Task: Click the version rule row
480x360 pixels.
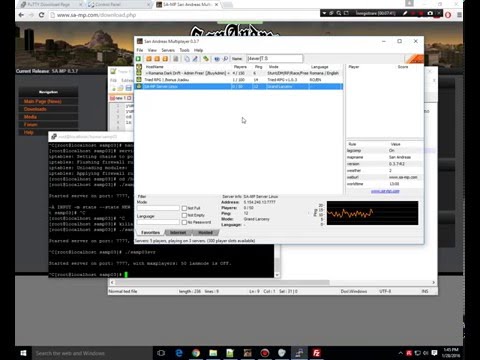Action: [385, 164]
